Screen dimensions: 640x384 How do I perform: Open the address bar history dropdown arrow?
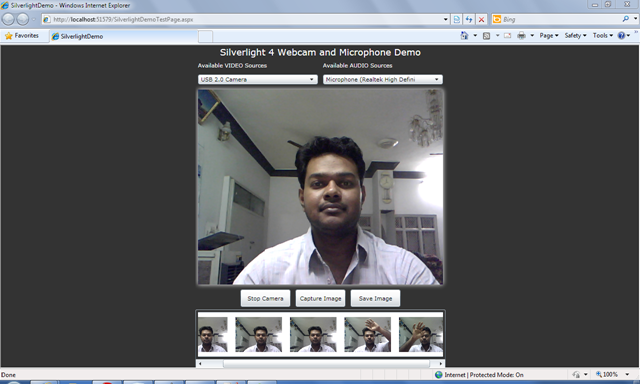(445, 19)
